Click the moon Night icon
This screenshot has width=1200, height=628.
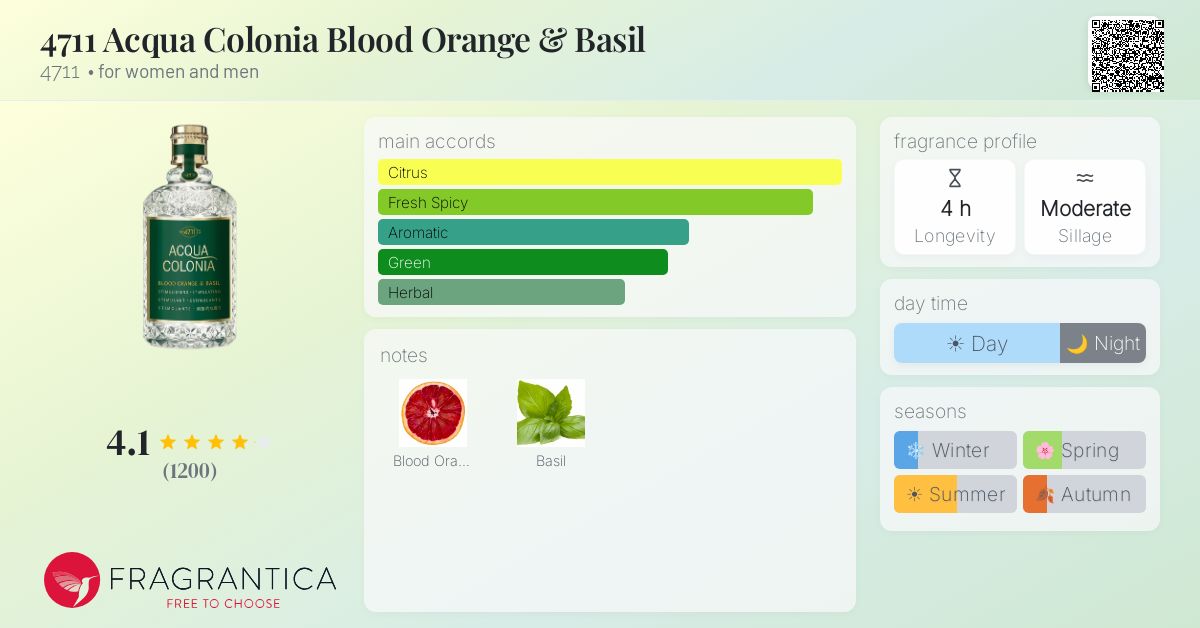point(1077,344)
